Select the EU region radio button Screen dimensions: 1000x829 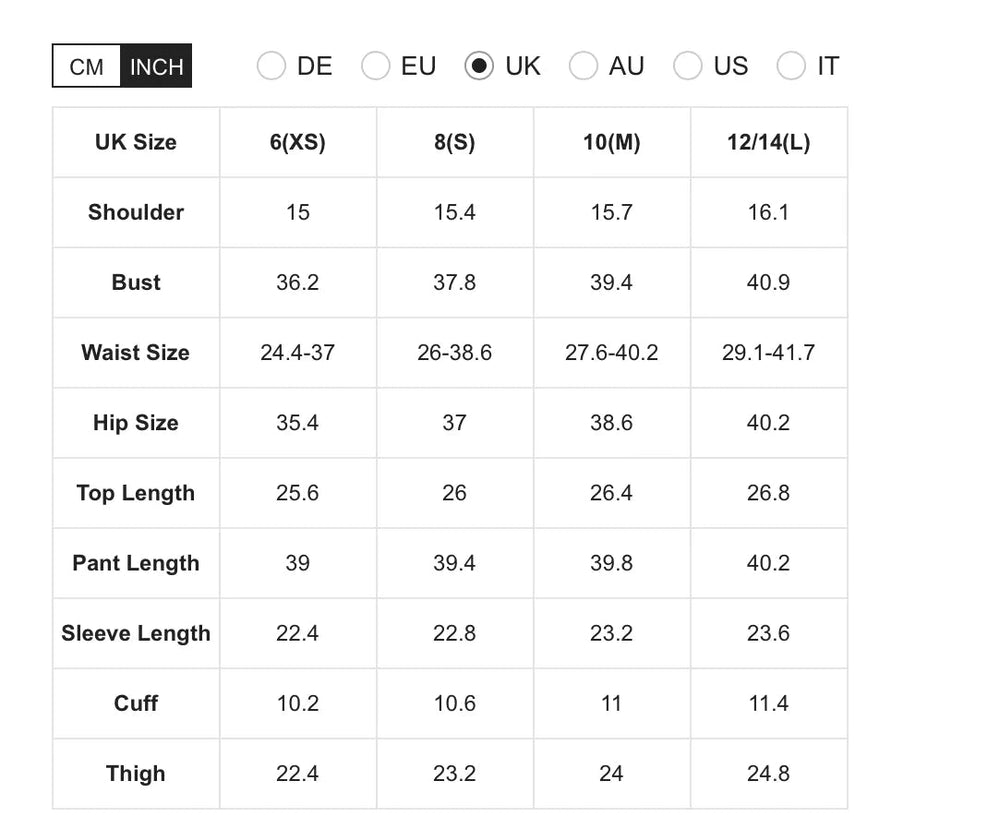pos(376,65)
